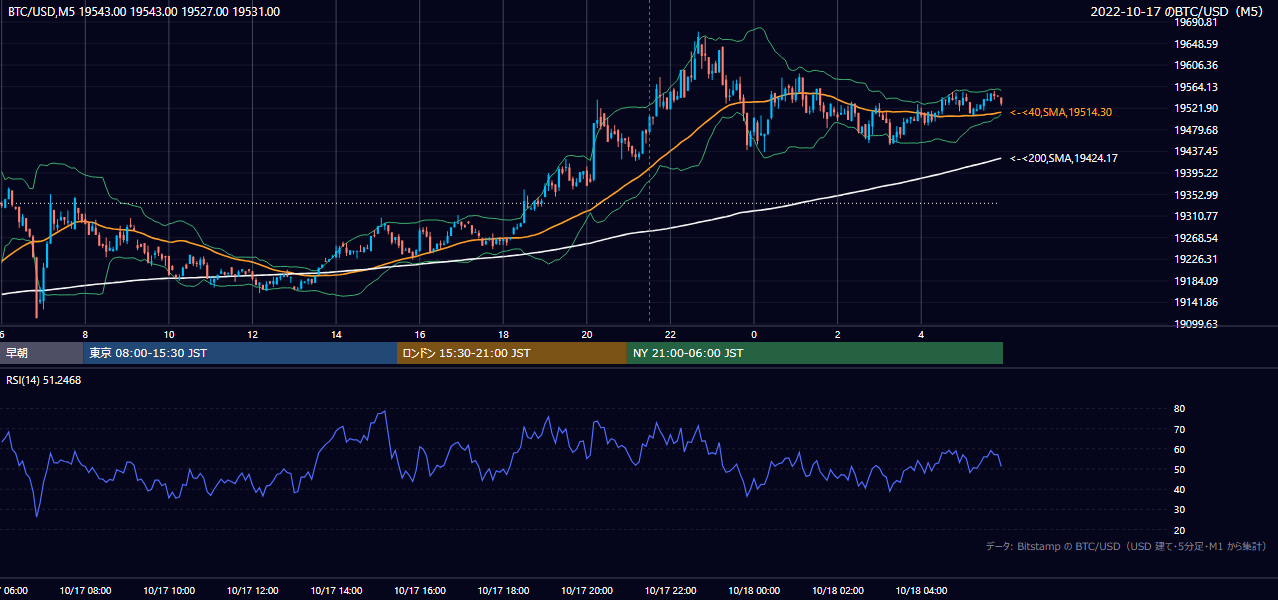Select the ロンドン 15:30-21:00 JST session bar
The image size is (1278, 600).
(x=512, y=353)
